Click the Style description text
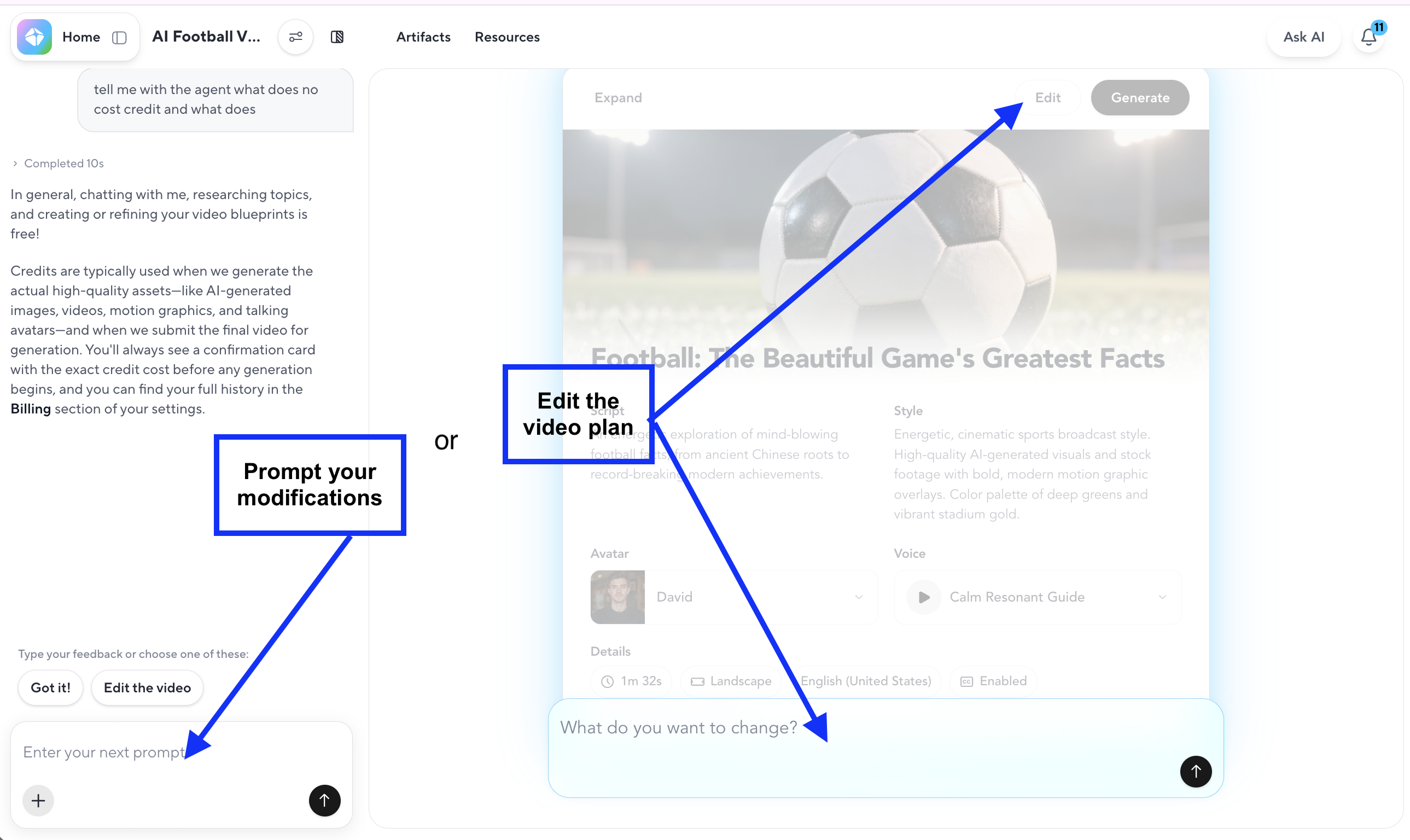Viewport: 1410px width, 840px height. [1022, 474]
